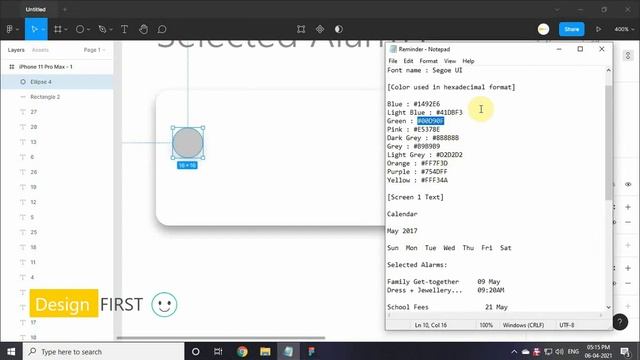Screen dimensions: 640x360
Task: Open Task View from taskbar
Action: (x=218, y=351)
